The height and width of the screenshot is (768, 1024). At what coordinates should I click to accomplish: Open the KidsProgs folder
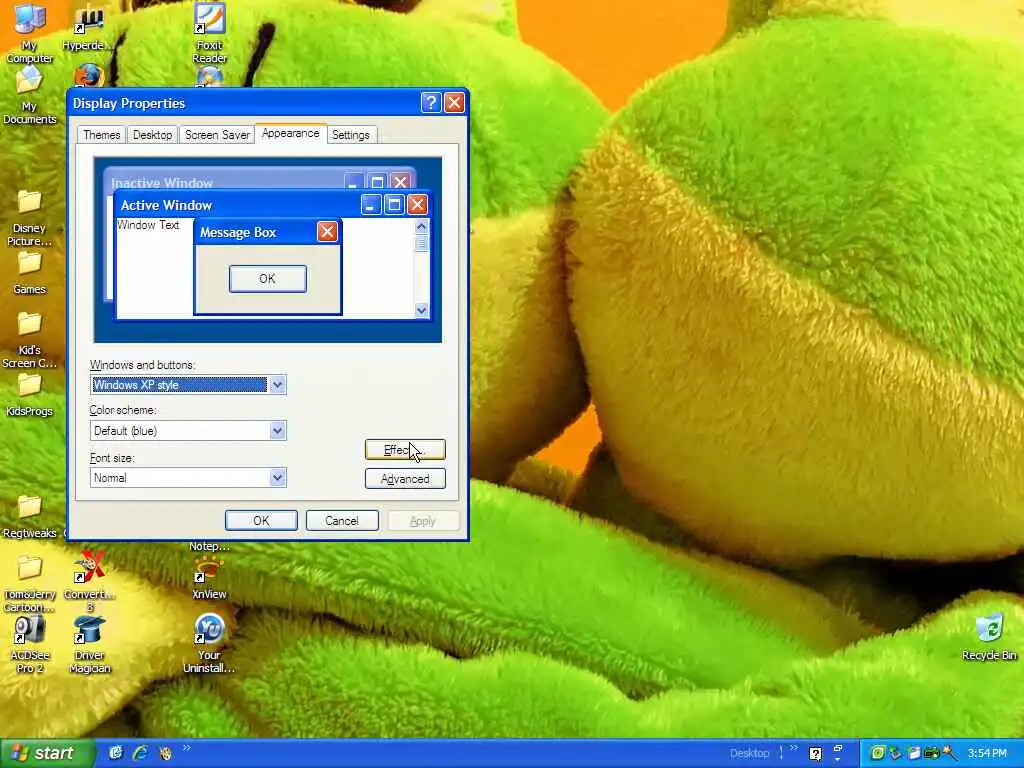click(x=29, y=395)
